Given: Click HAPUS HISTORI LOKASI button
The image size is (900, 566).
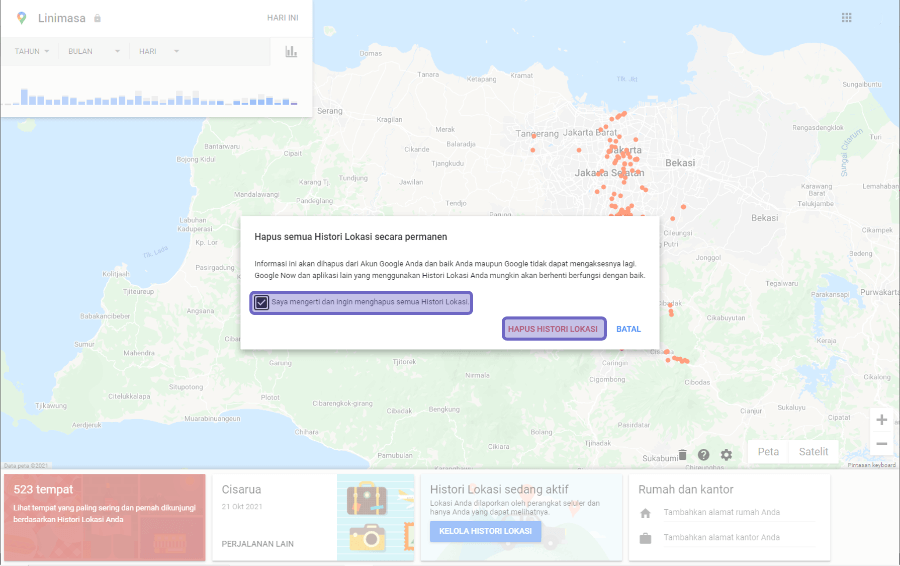Looking at the screenshot, I should coord(553,329).
